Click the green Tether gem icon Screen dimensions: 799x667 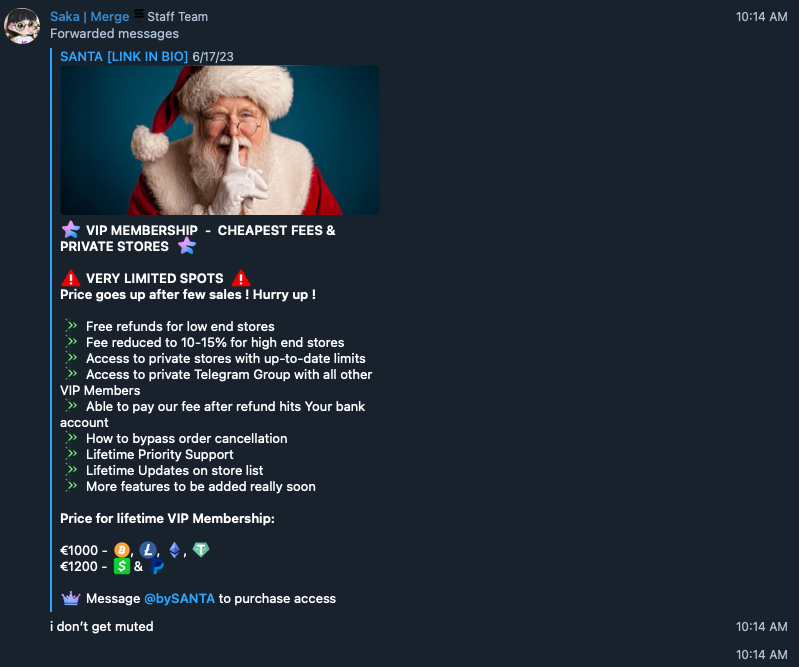[x=201, y=549]
